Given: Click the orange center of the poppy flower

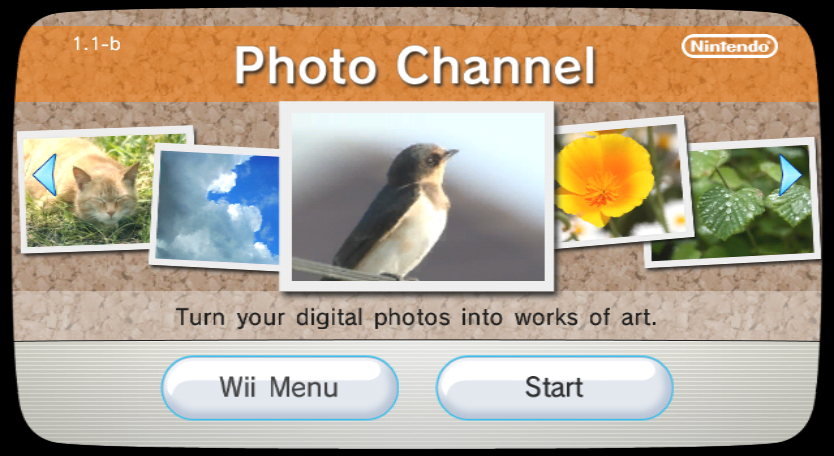Looking at the screenshot, I should coord(602,189).
